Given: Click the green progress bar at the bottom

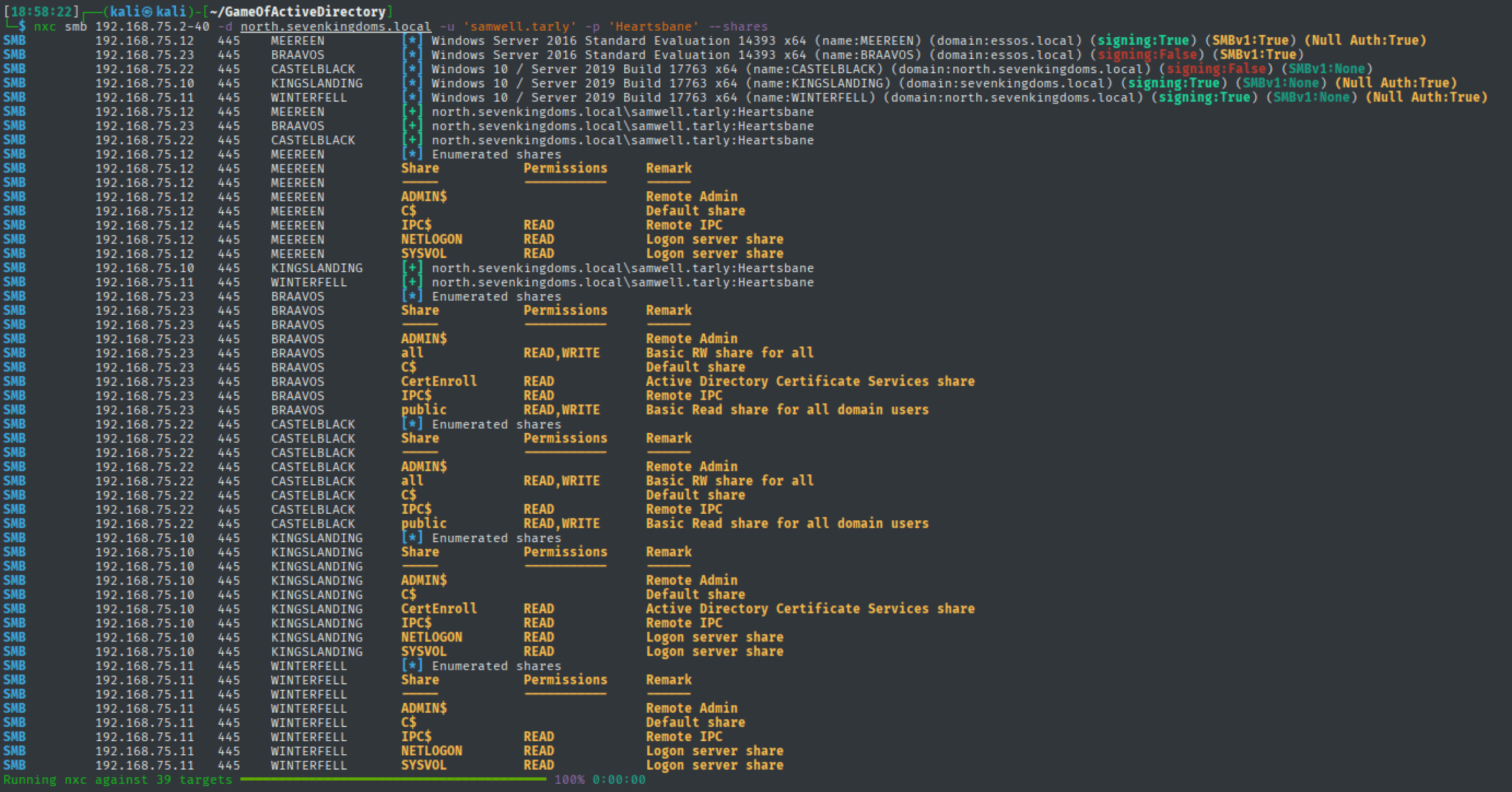Looking at the screenshot, I should tap(393, 780).
